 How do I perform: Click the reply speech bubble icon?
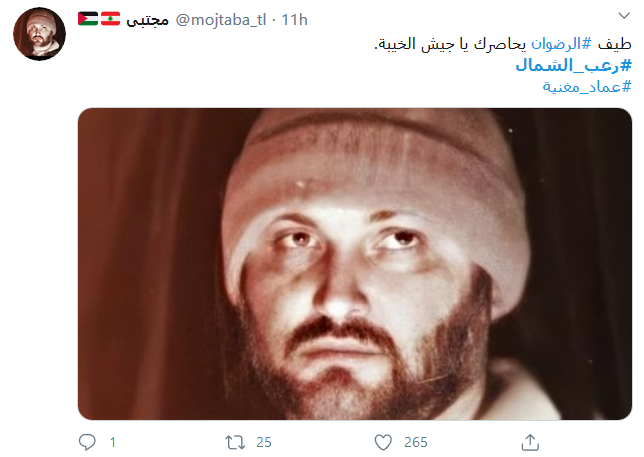(x=87, y=442)
